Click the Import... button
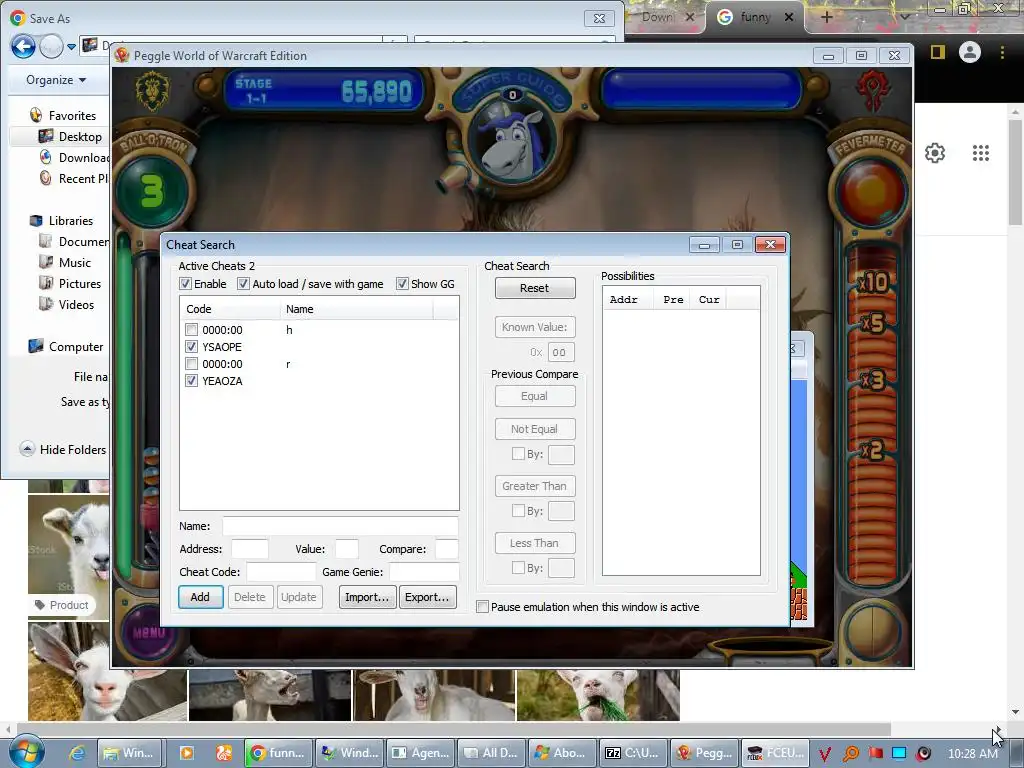Viewport: 1024px width, 768px height. click(367, 597)
